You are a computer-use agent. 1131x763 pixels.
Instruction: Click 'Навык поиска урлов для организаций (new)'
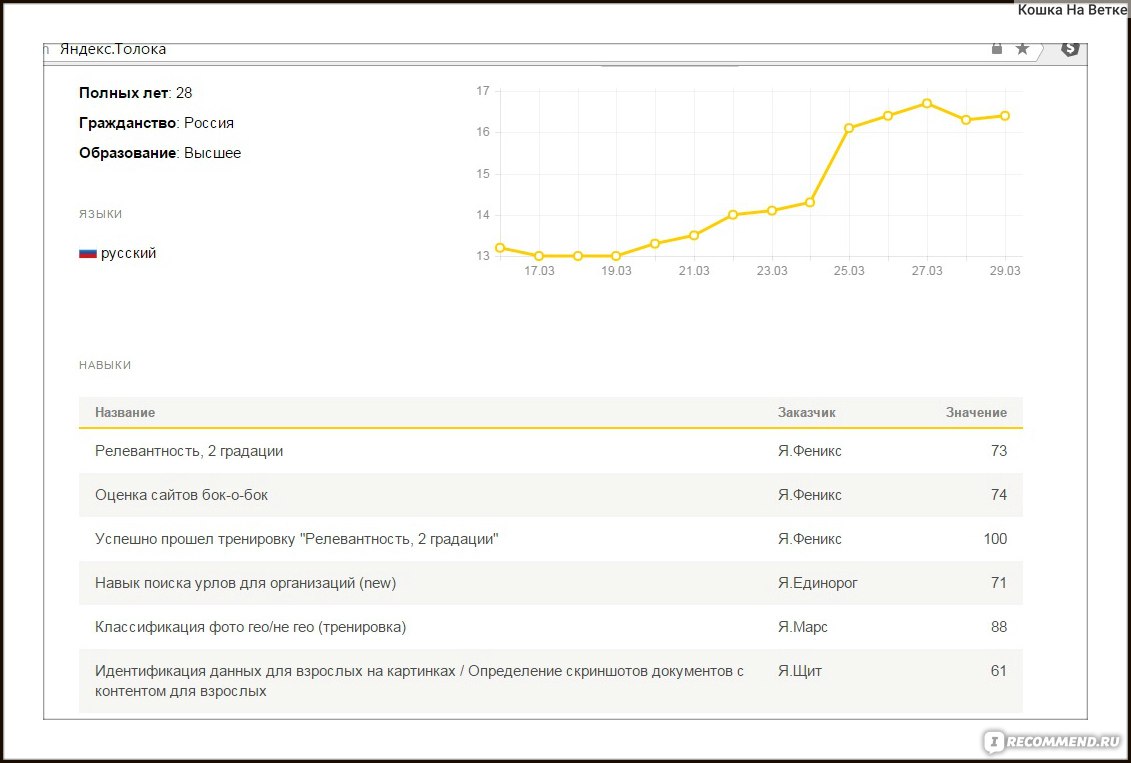click(x=245, y=583)
